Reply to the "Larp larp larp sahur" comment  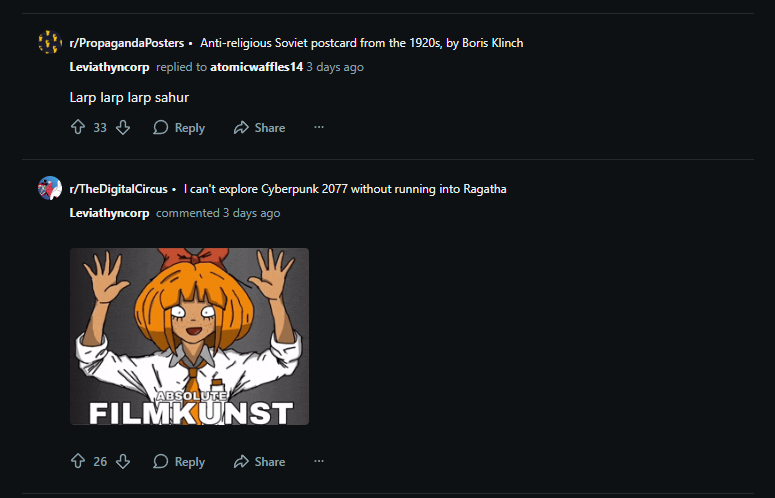pos(179,128)
